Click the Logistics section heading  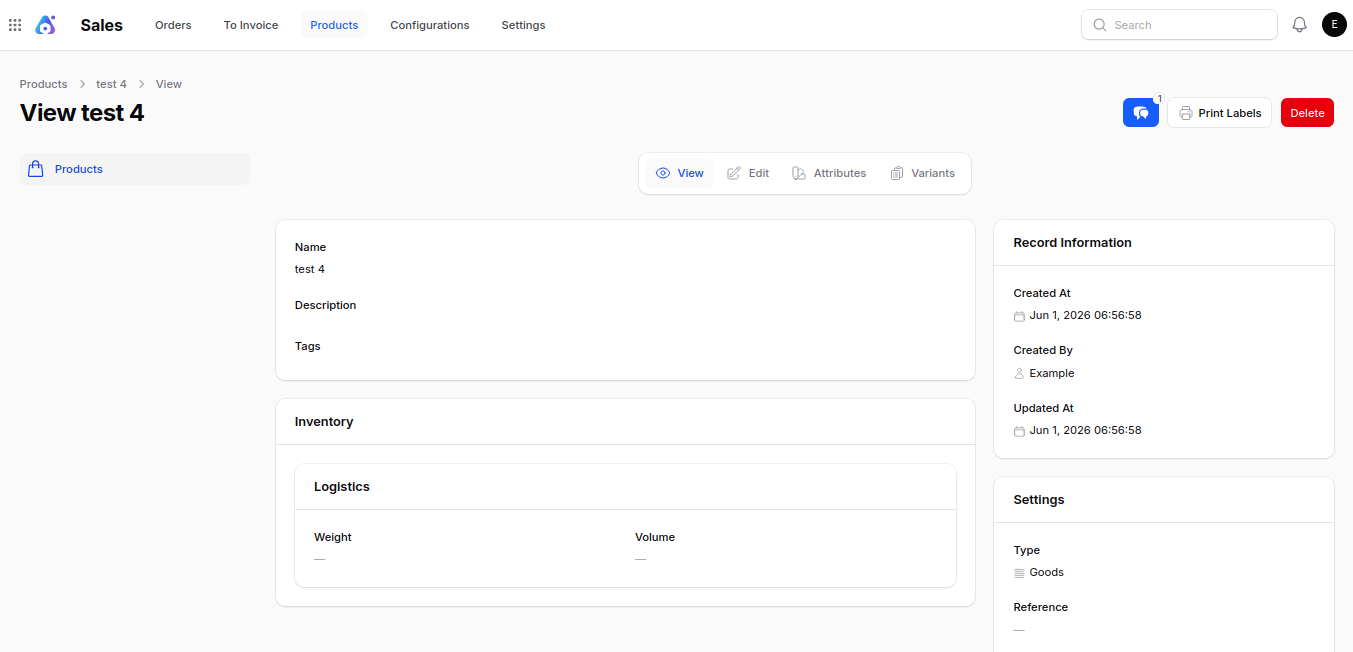[342, 487]
